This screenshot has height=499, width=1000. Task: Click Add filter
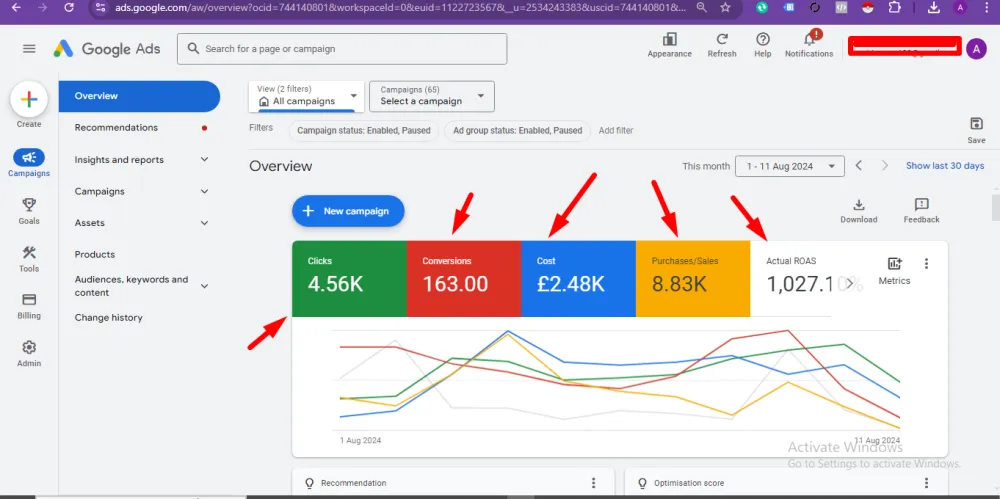click(x=615, y=130)
